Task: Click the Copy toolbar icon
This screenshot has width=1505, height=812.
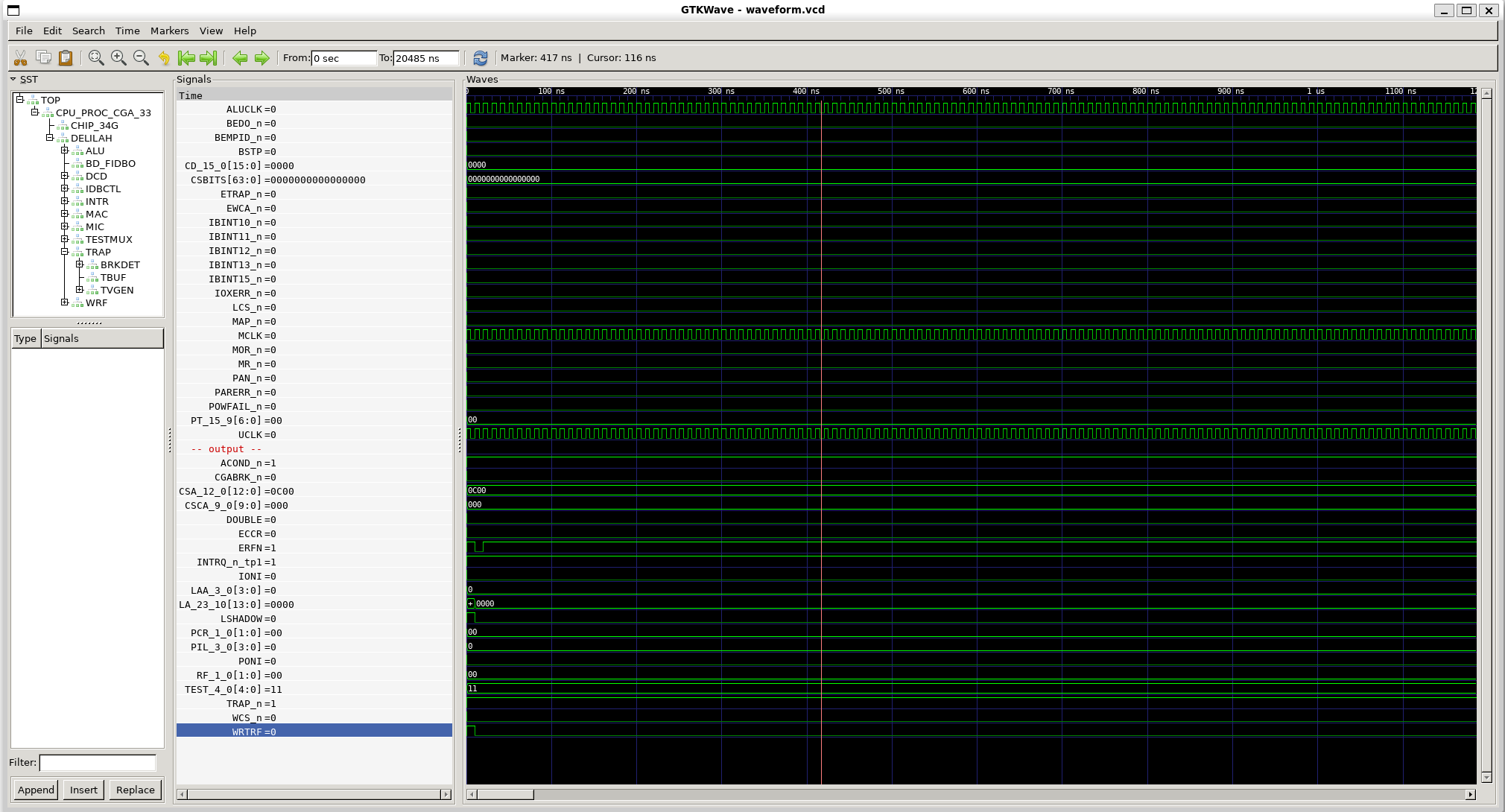Action: [43, 58]
